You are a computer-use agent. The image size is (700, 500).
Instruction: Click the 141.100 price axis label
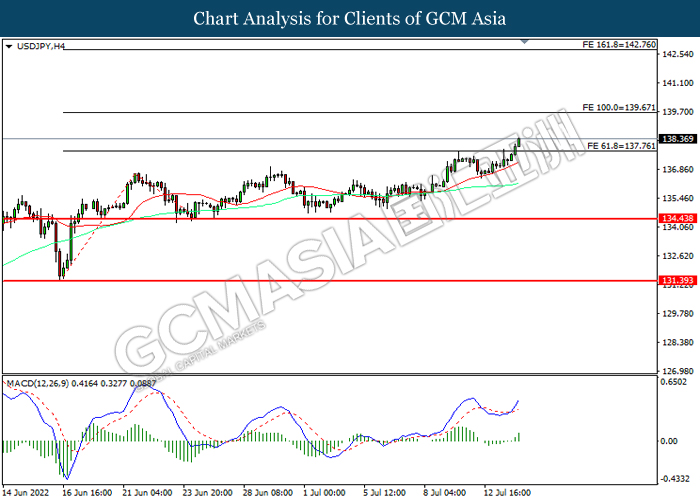pos(678,83)
